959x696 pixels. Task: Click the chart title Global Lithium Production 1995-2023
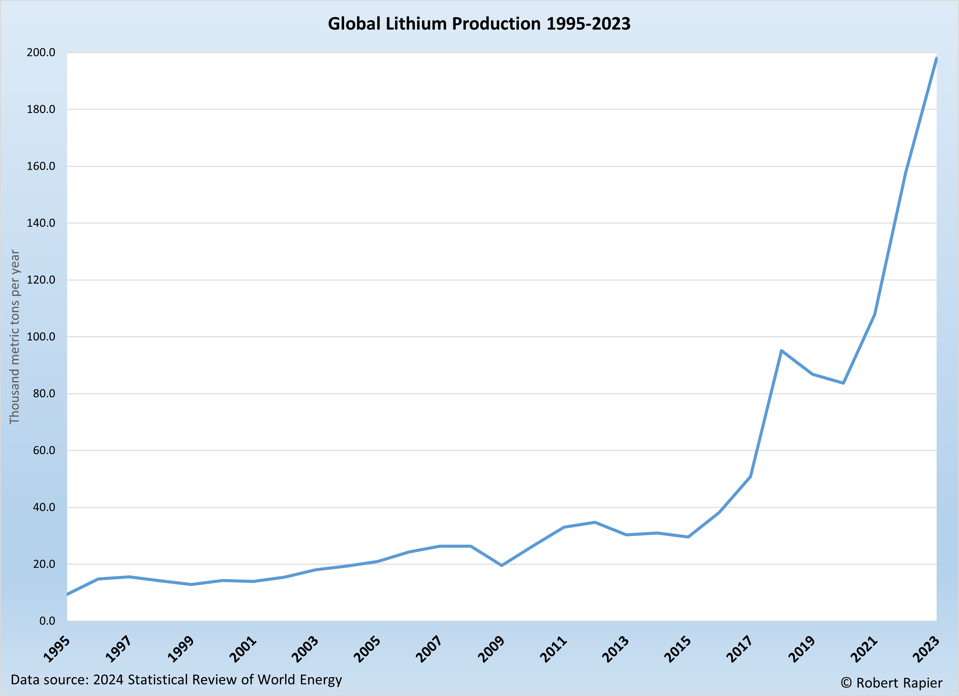pyautogui.click(x=478, y=24)
